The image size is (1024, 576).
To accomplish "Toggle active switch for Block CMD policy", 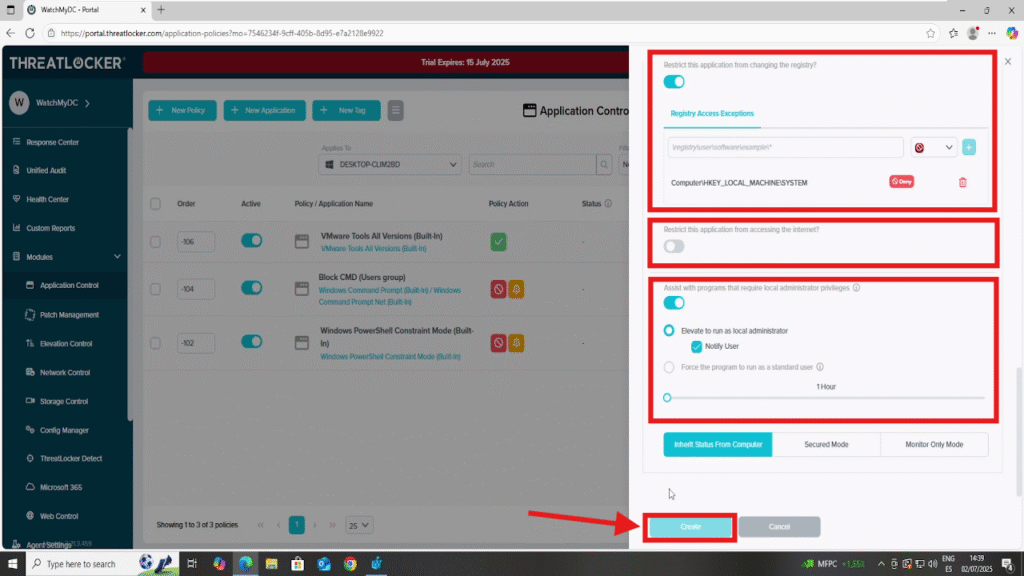I will pos(251,288).
